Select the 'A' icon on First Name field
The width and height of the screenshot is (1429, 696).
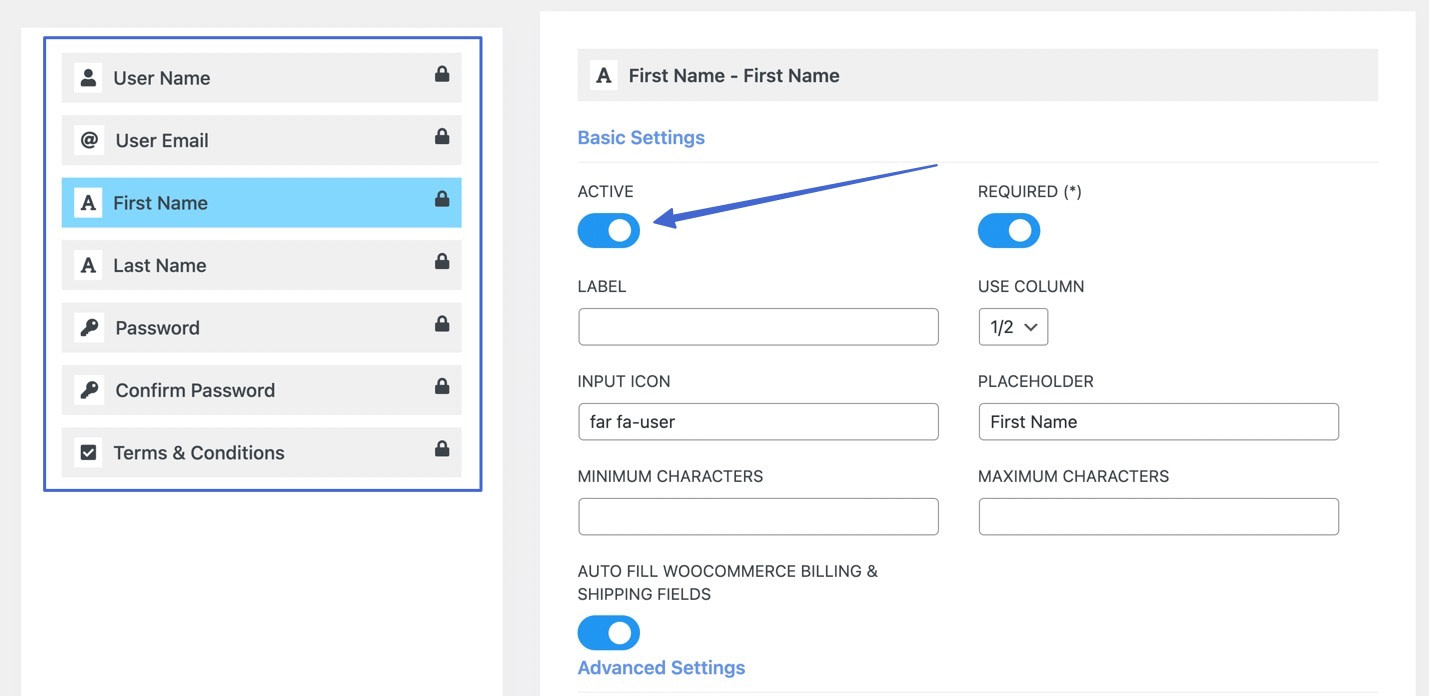coord(88,202)
